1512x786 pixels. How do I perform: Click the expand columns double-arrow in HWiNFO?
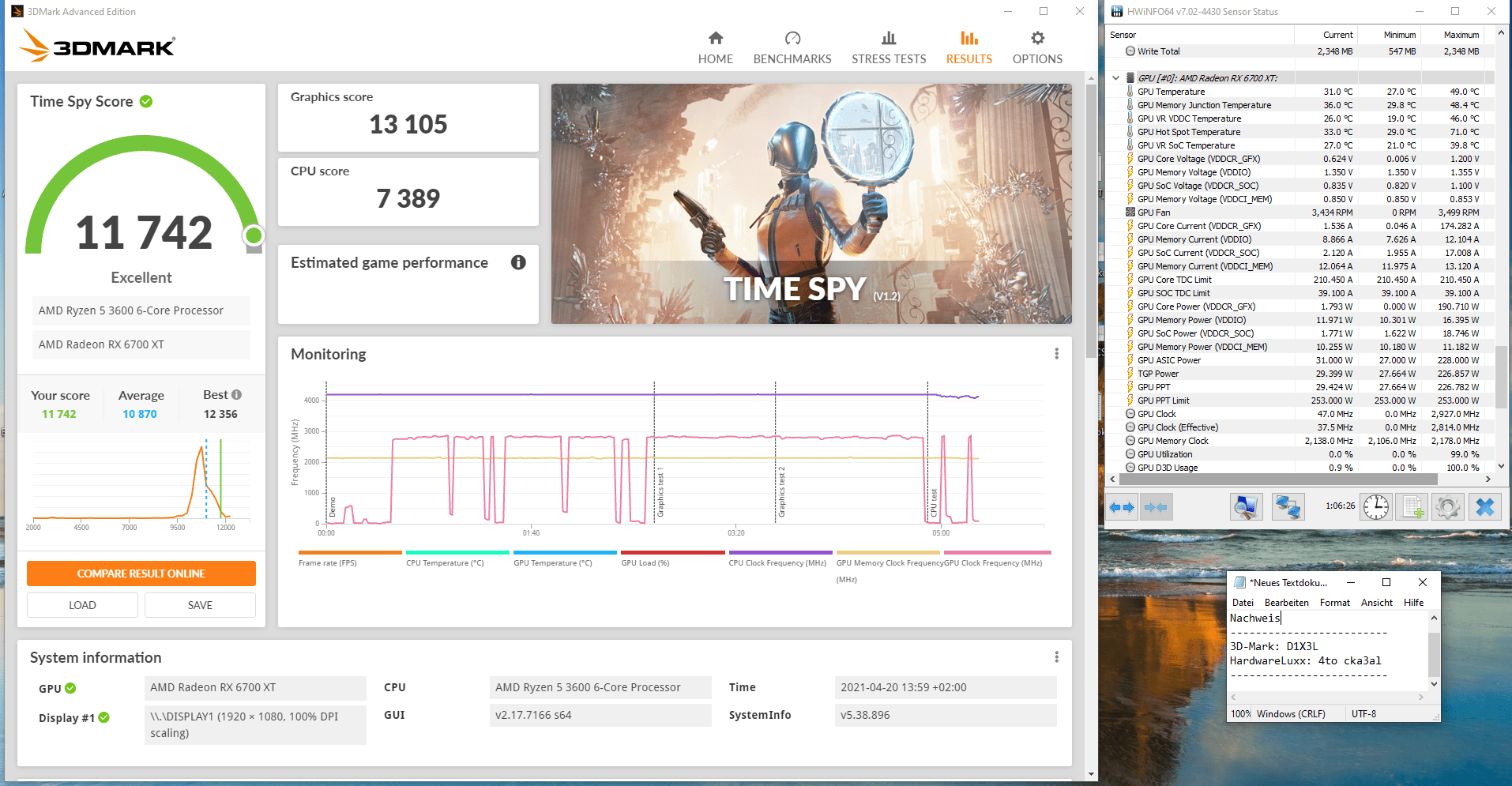click(1122, 506)
